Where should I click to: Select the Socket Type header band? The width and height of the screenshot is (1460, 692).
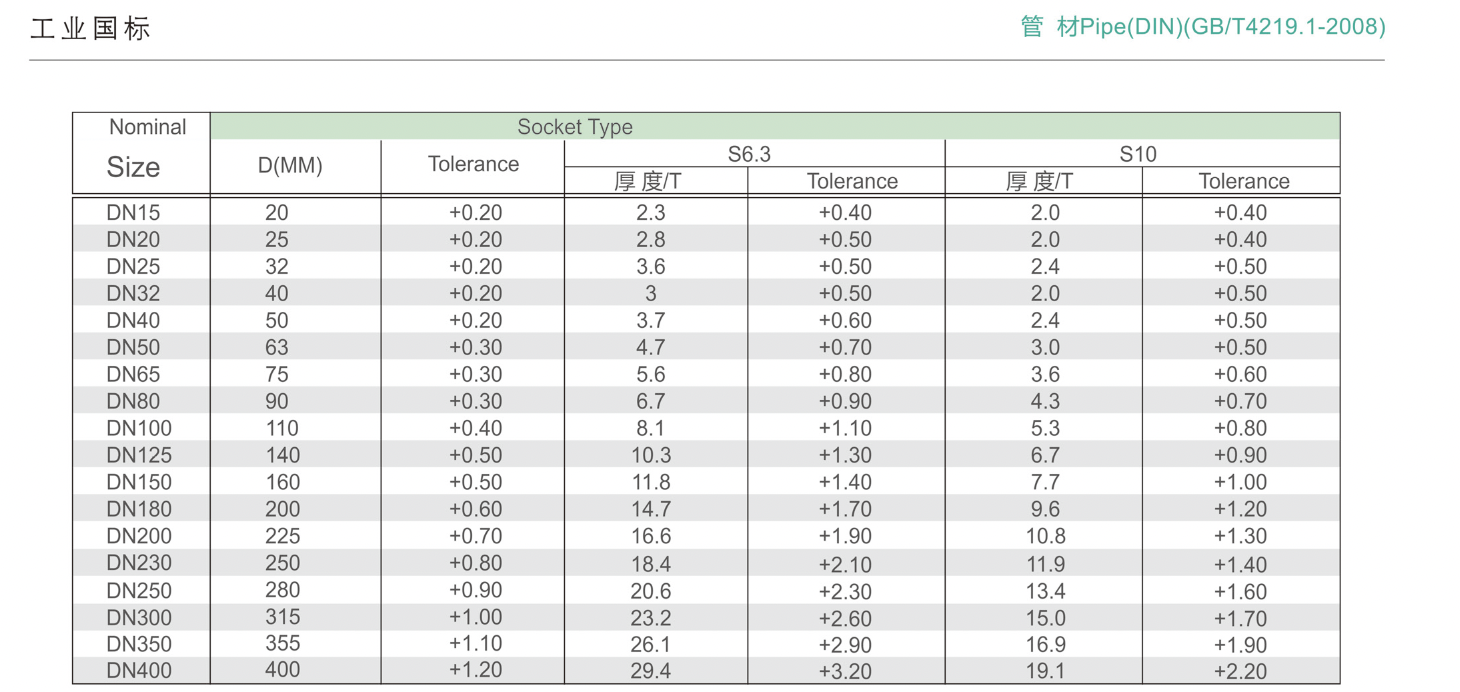(x=575, y=127)
